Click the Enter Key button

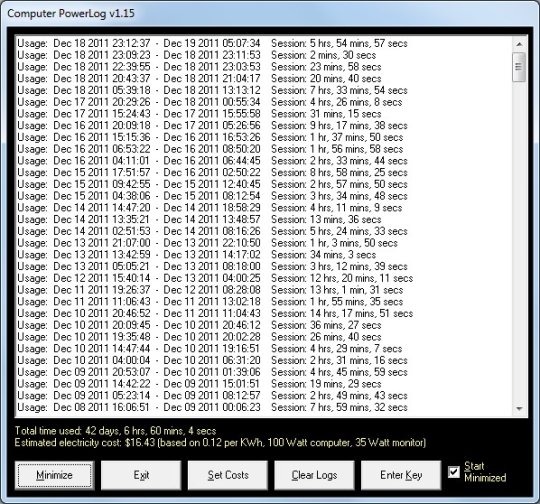(x=401, y=475)
